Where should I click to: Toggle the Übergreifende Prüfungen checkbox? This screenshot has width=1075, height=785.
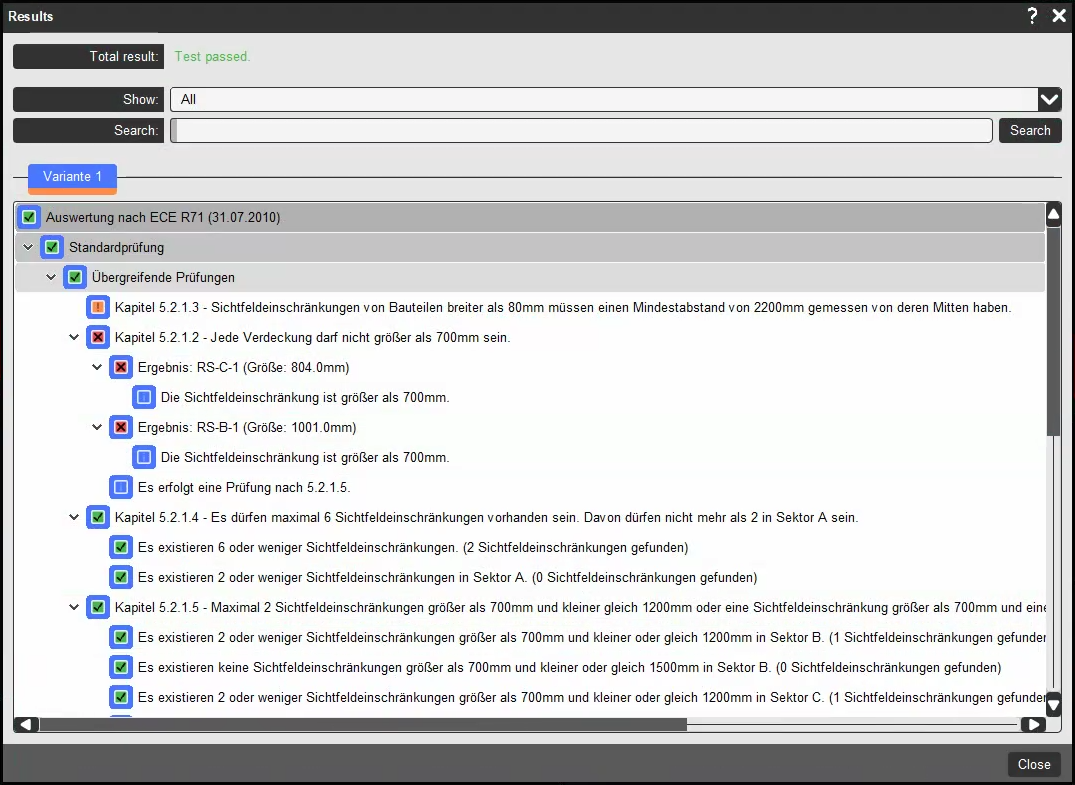[x=75, y=277]
